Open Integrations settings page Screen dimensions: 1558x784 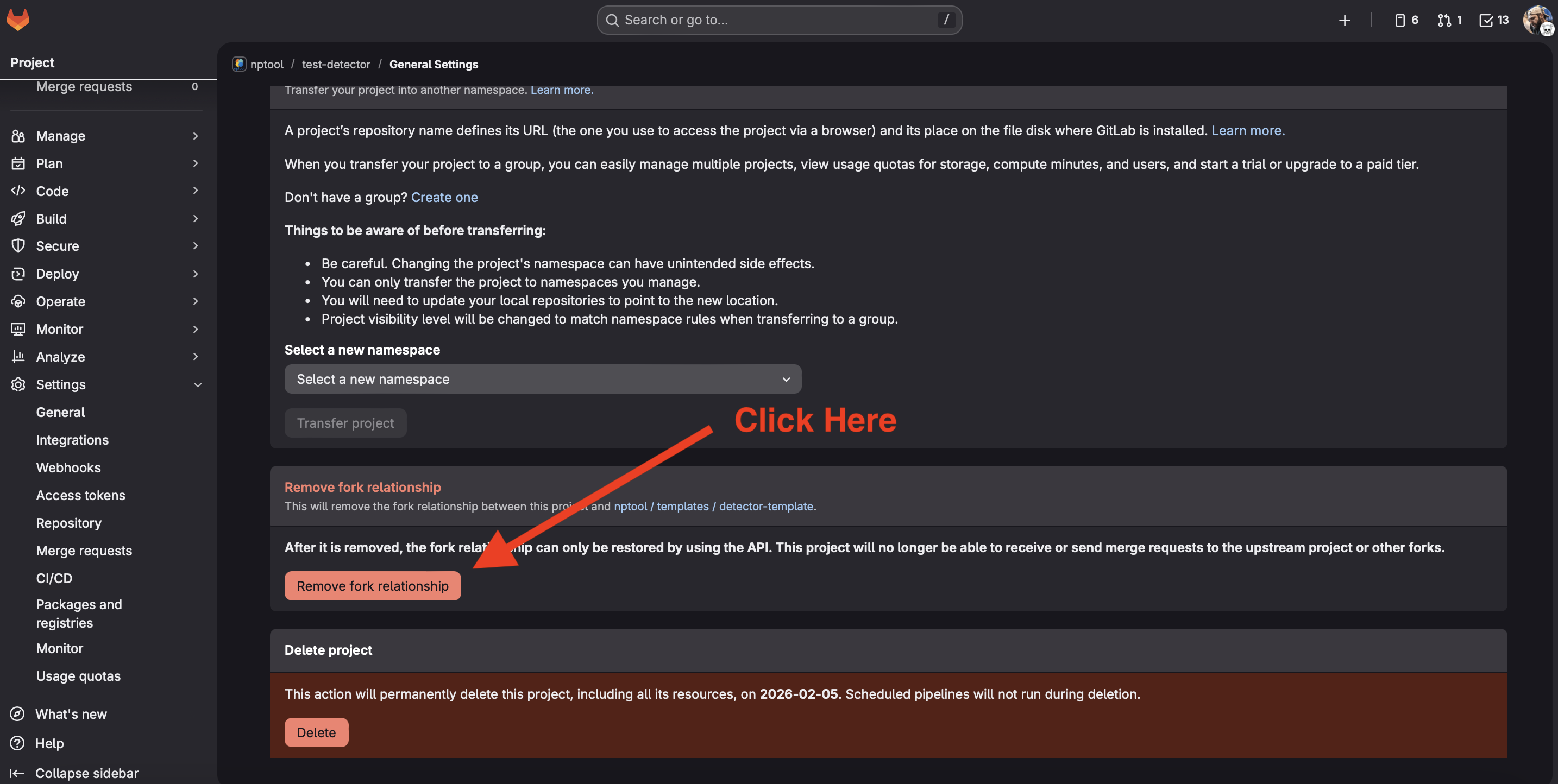[72, 439]
